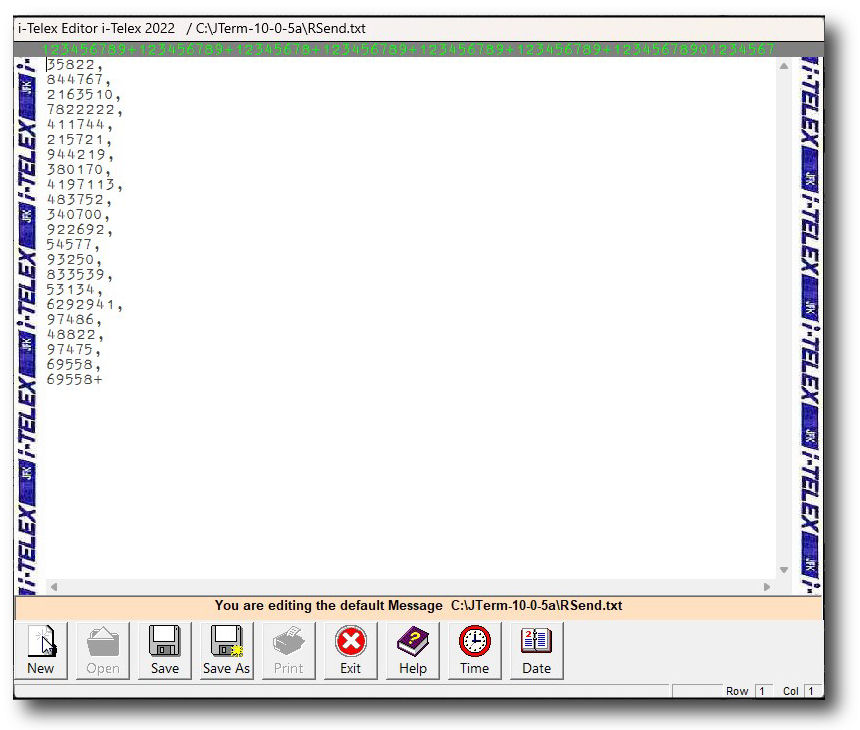Click on the line "215721,"
The height and width of the screenshot is (730, 860).
click(x=80, y=140)
